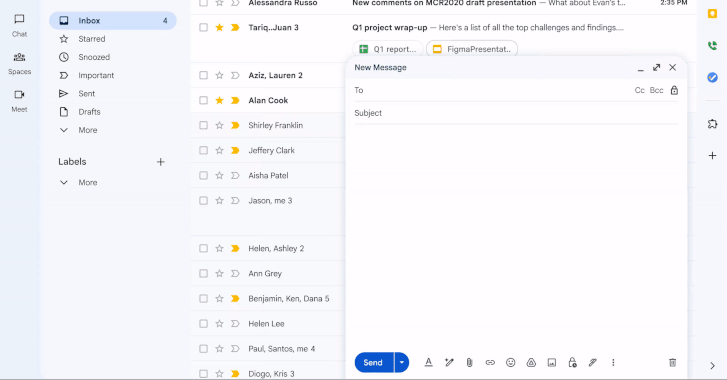Insert photo in the new message
The width and height of the screenshot is (727, 380).
click(x=552, y=362)
